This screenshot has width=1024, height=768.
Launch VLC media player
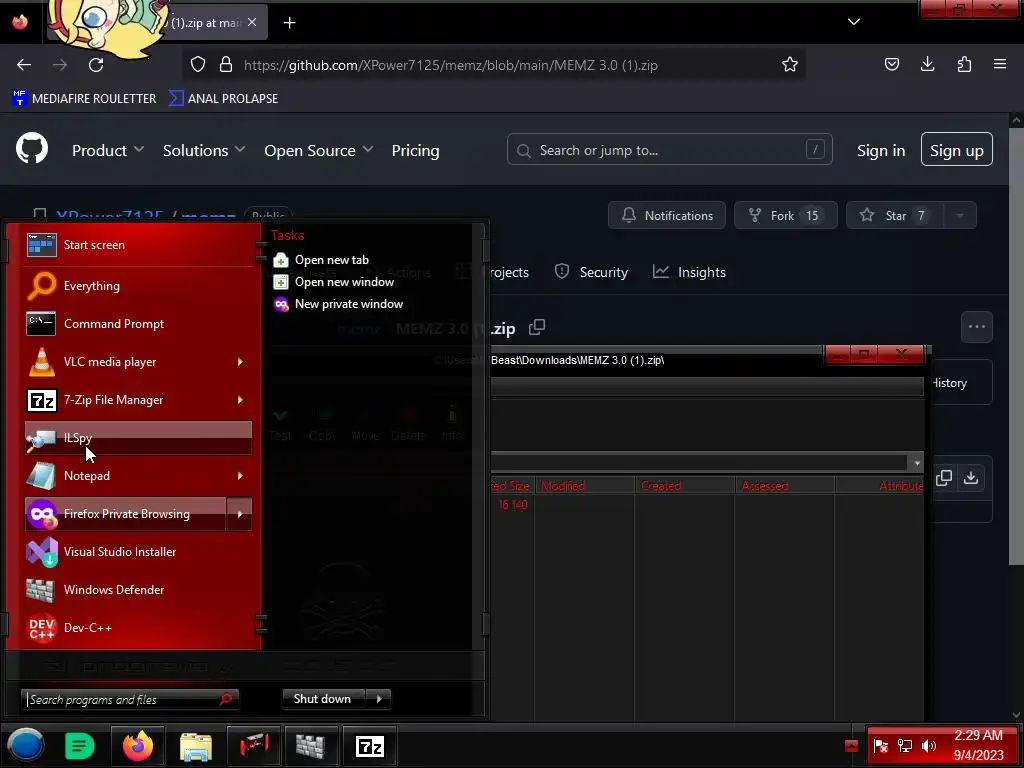pos(126,362)
